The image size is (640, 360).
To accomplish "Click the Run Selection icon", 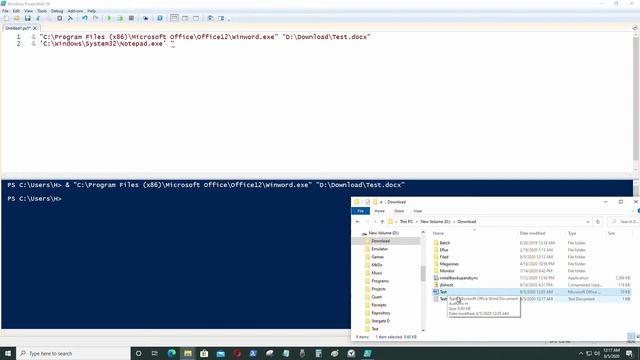I will (120, 18).
